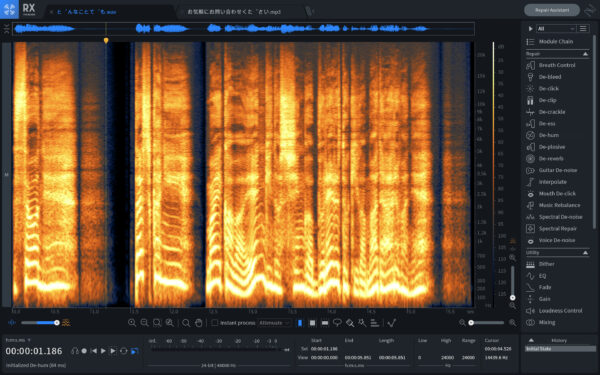This screenshot has width=600, height=375.
Task: Click the Repair Assistant button
Action: [552, 10]
